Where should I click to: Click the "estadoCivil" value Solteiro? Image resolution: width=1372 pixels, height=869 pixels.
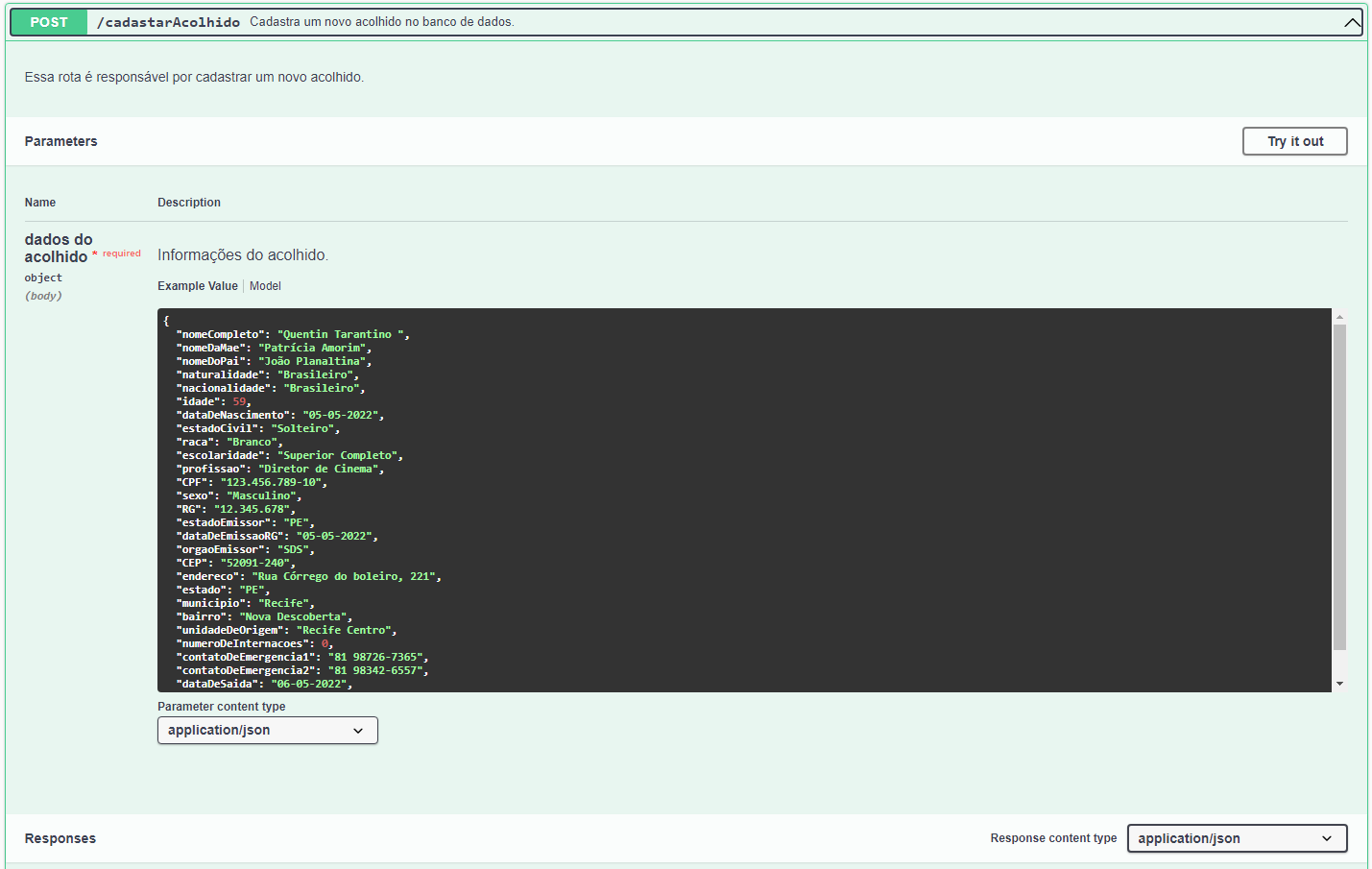point(302,428)
